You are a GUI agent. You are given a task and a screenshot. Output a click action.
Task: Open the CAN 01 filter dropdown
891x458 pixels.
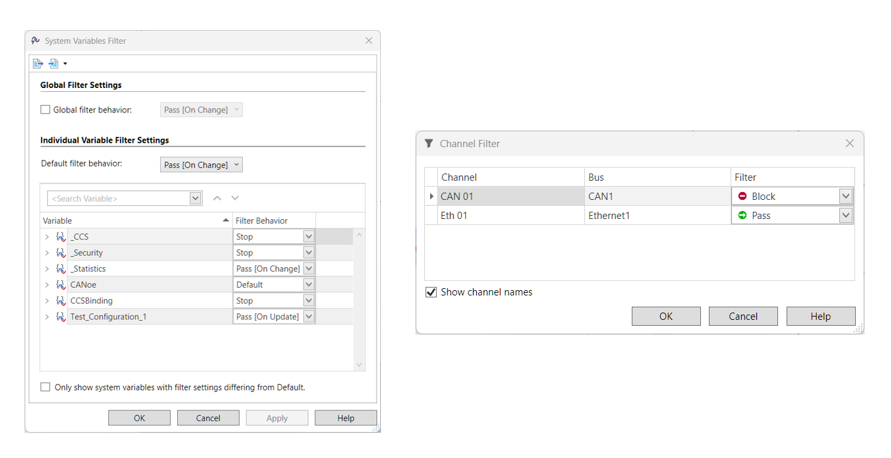(846, 196)
